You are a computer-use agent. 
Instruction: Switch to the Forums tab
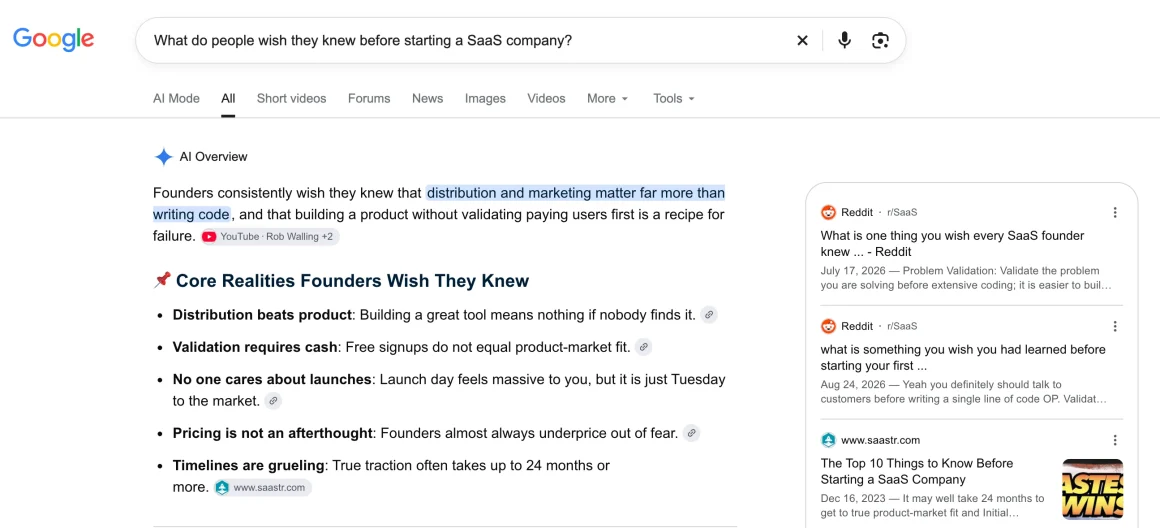coord(369,98)
